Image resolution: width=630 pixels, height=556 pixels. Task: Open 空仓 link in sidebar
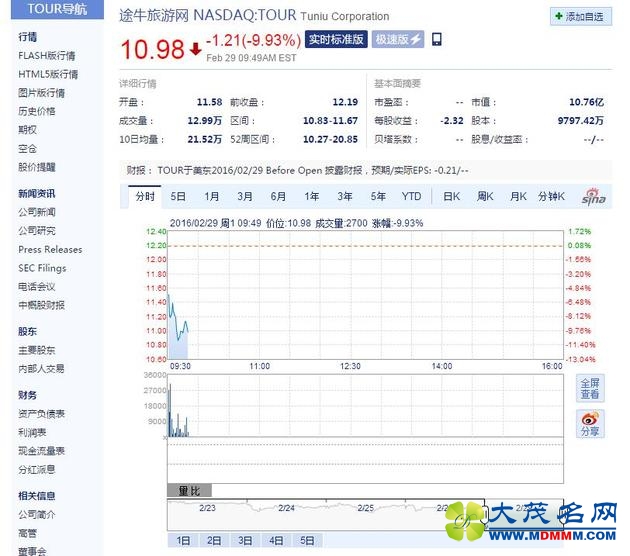27,149
